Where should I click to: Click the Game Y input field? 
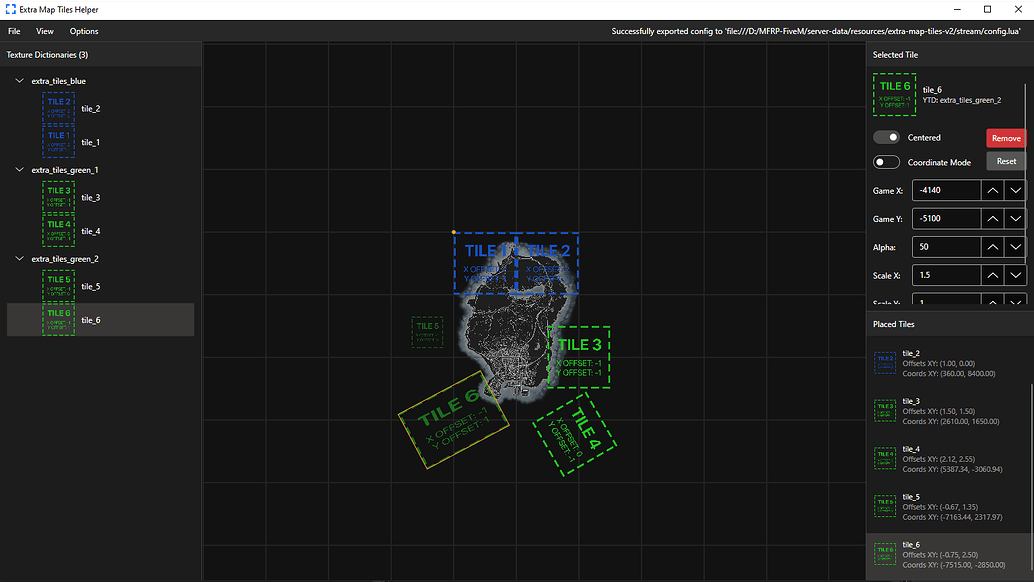946,219
